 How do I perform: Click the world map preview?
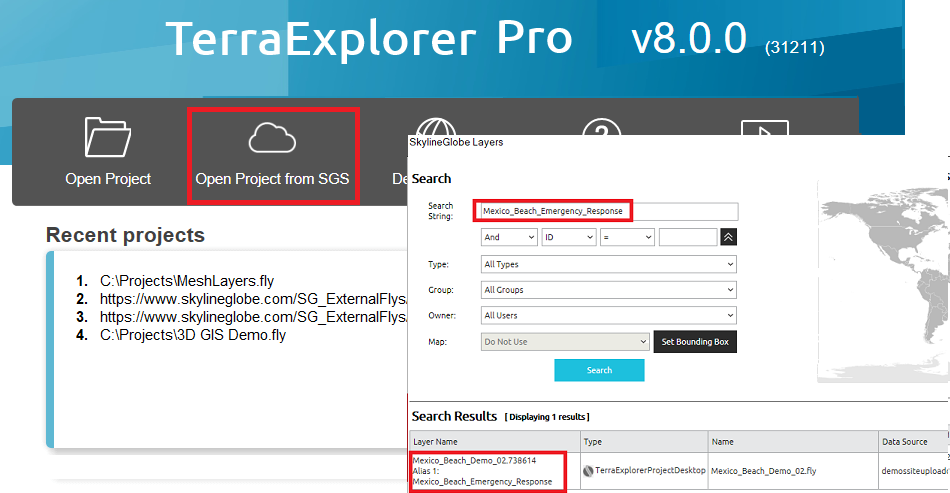click(883, 282)
